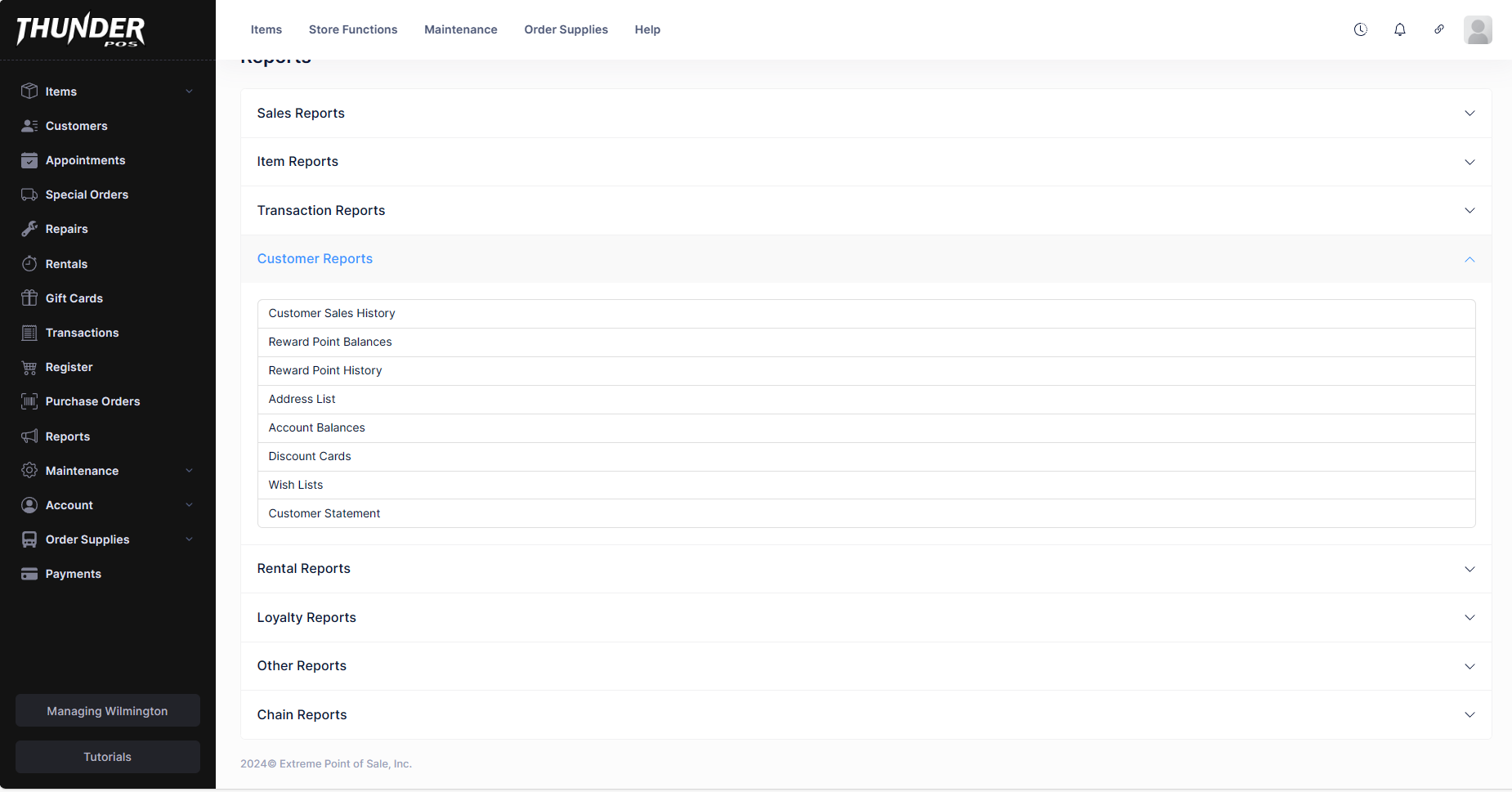Click the link chain icon in header

click(1438, 29)
